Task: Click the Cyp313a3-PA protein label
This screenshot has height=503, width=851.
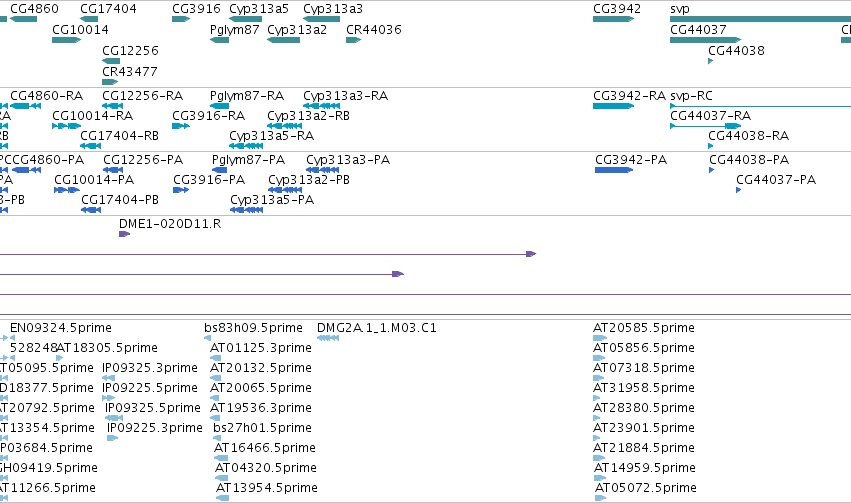Action: (348, 160)
